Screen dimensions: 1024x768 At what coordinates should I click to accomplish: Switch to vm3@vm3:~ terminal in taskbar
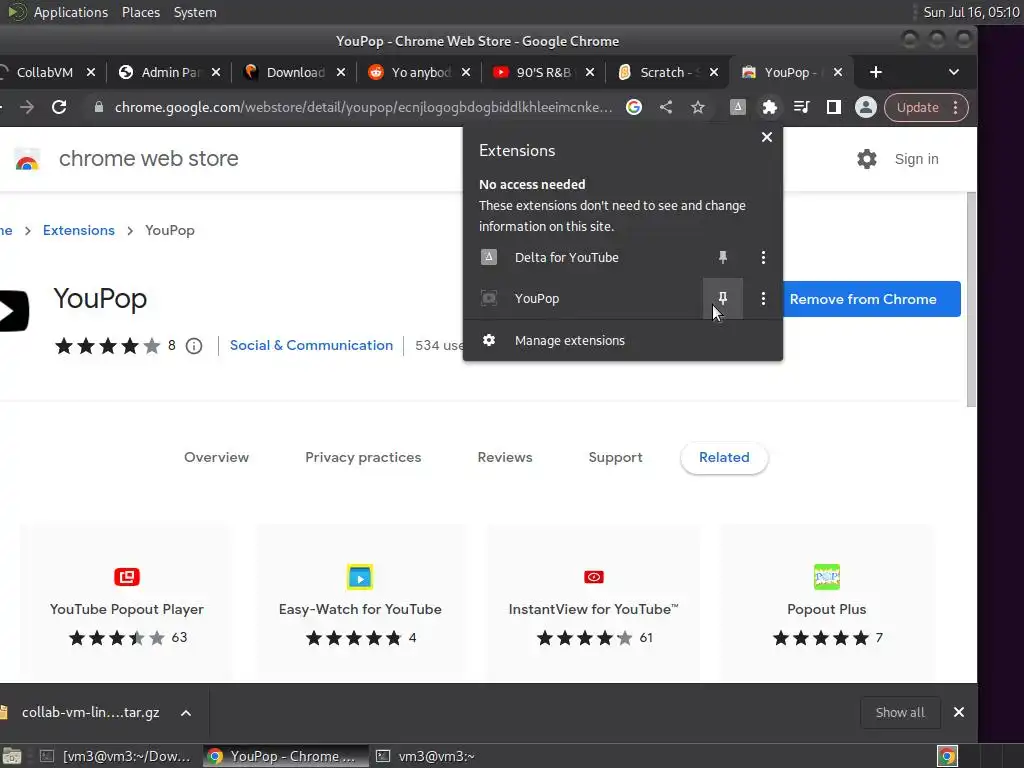(x=426, y=756)
